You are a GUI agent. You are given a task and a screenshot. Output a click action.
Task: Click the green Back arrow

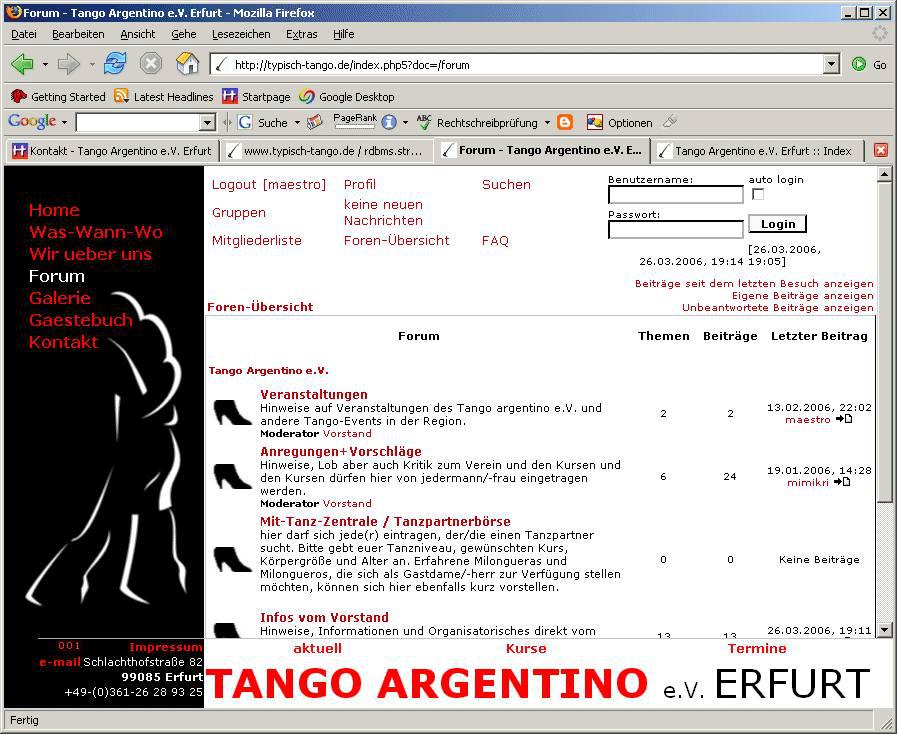(22, 64)
